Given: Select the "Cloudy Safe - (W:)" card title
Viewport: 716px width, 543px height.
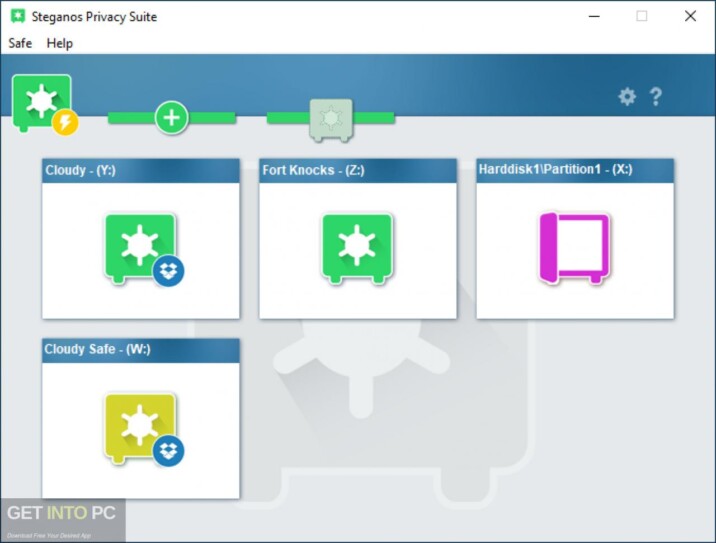Looking at the screenshot, I should click(97, 349).
